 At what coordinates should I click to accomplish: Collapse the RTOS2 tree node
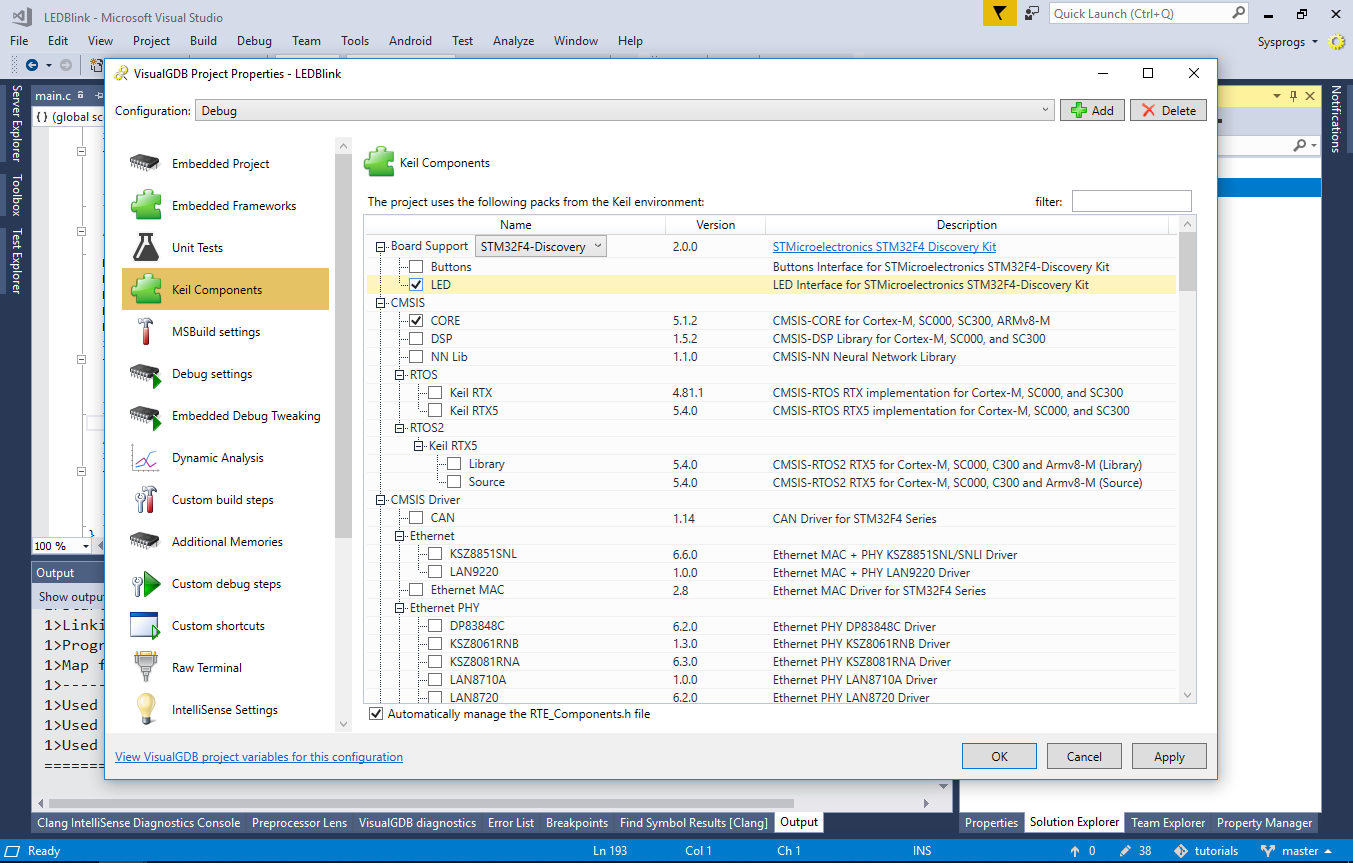tap(400, 428)
